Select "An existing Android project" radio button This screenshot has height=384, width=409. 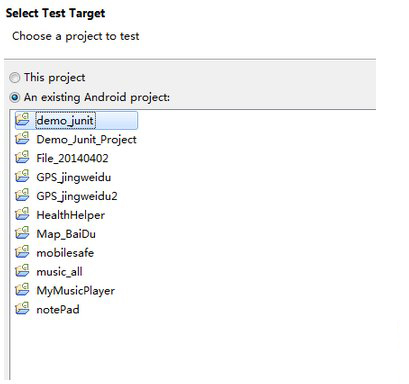point(15,97)
